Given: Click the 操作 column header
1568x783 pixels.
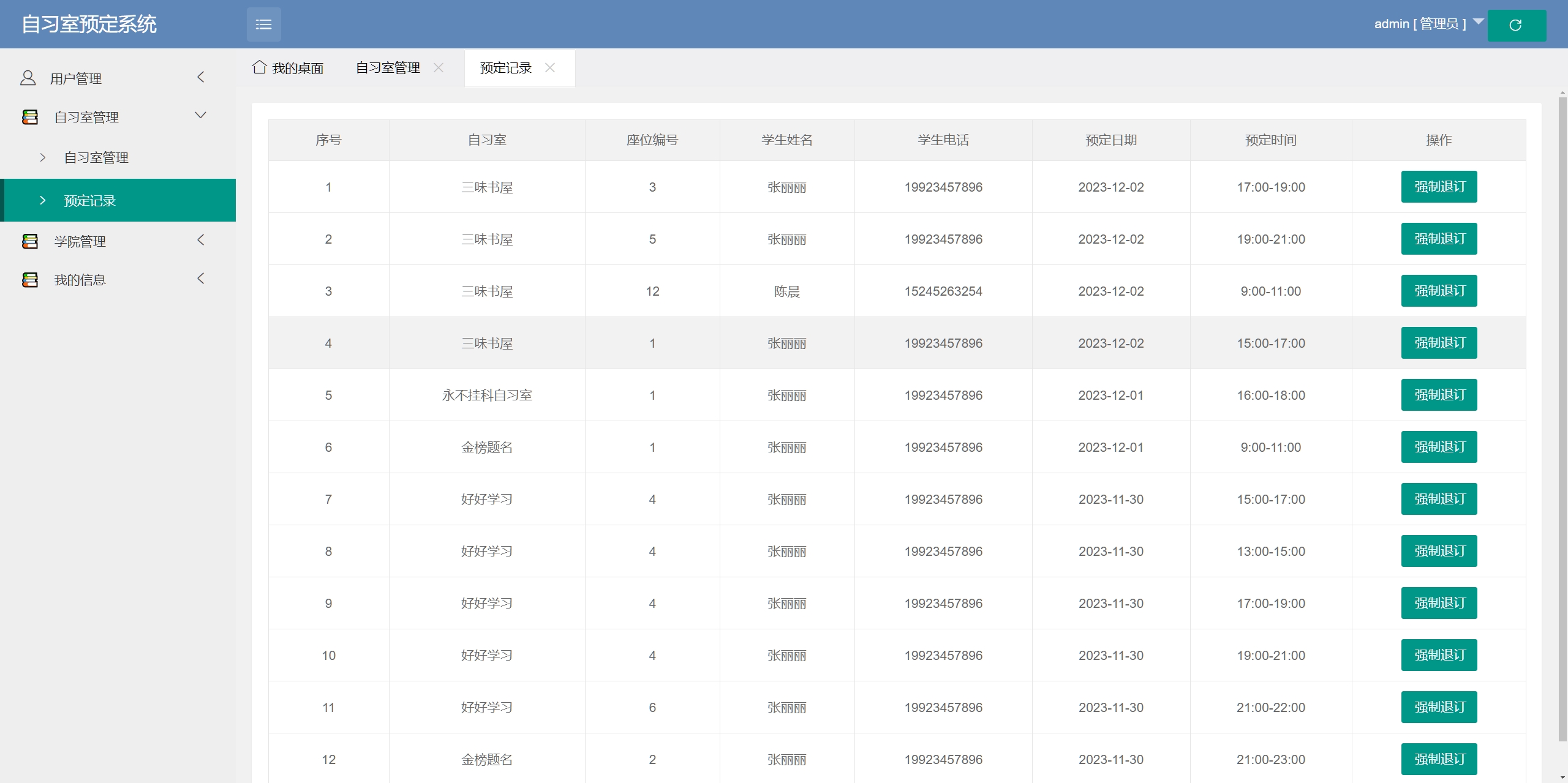Looking at the screenshot, I should click(1439, 140).
